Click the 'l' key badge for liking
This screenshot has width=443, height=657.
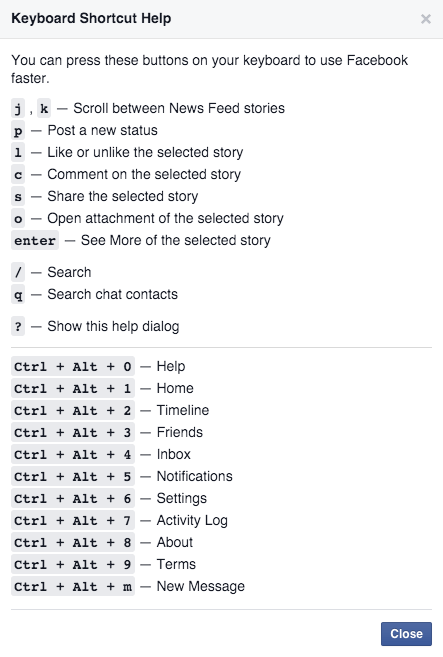pyautogui.click(x=18, y=153)
